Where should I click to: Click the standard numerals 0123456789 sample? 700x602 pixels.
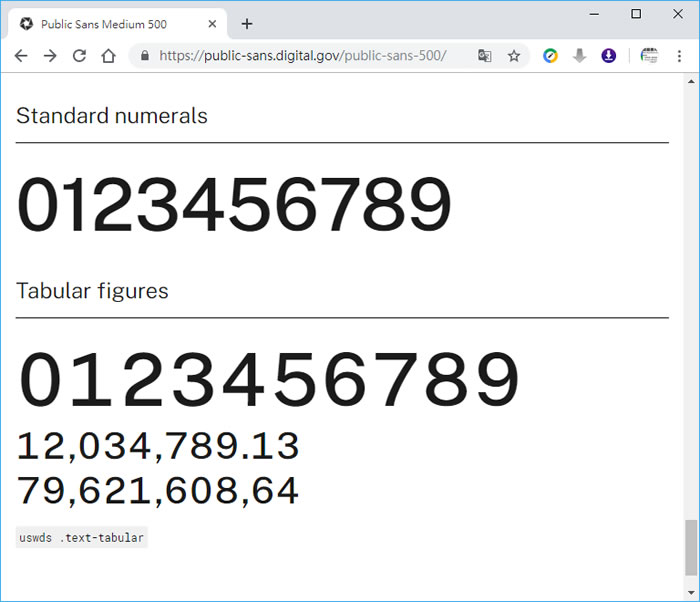[x=234, y=204]
